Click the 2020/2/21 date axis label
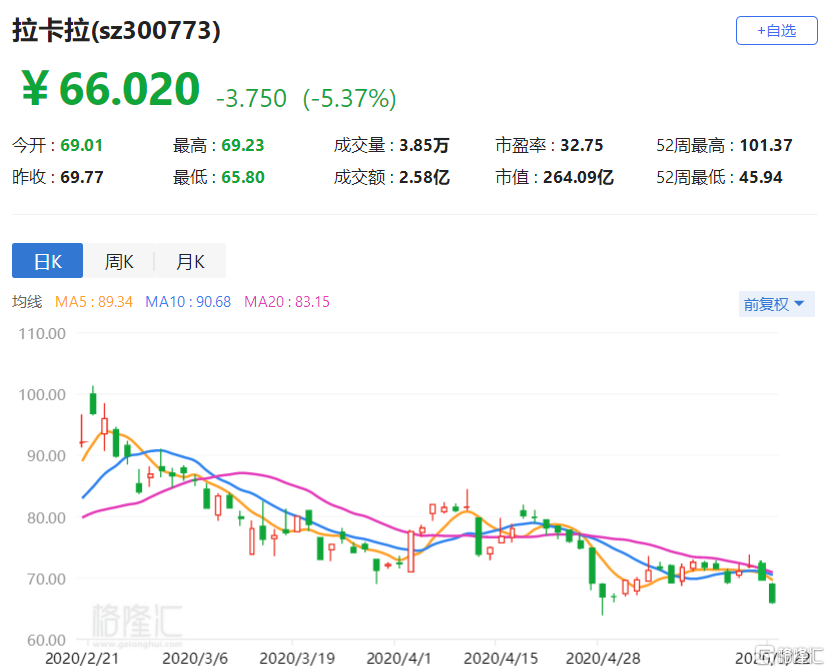This screenshot has height=672, width=830. (82, 659)
